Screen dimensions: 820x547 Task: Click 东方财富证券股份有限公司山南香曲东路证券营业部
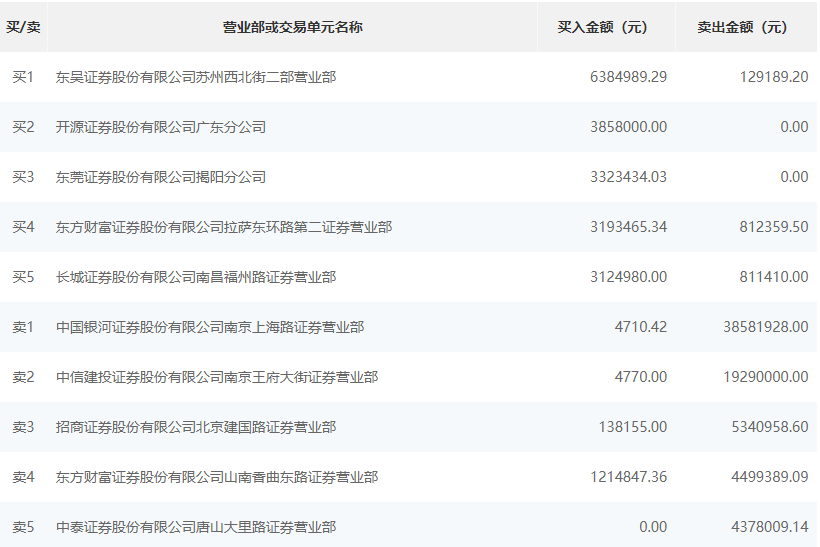point(217,477)
